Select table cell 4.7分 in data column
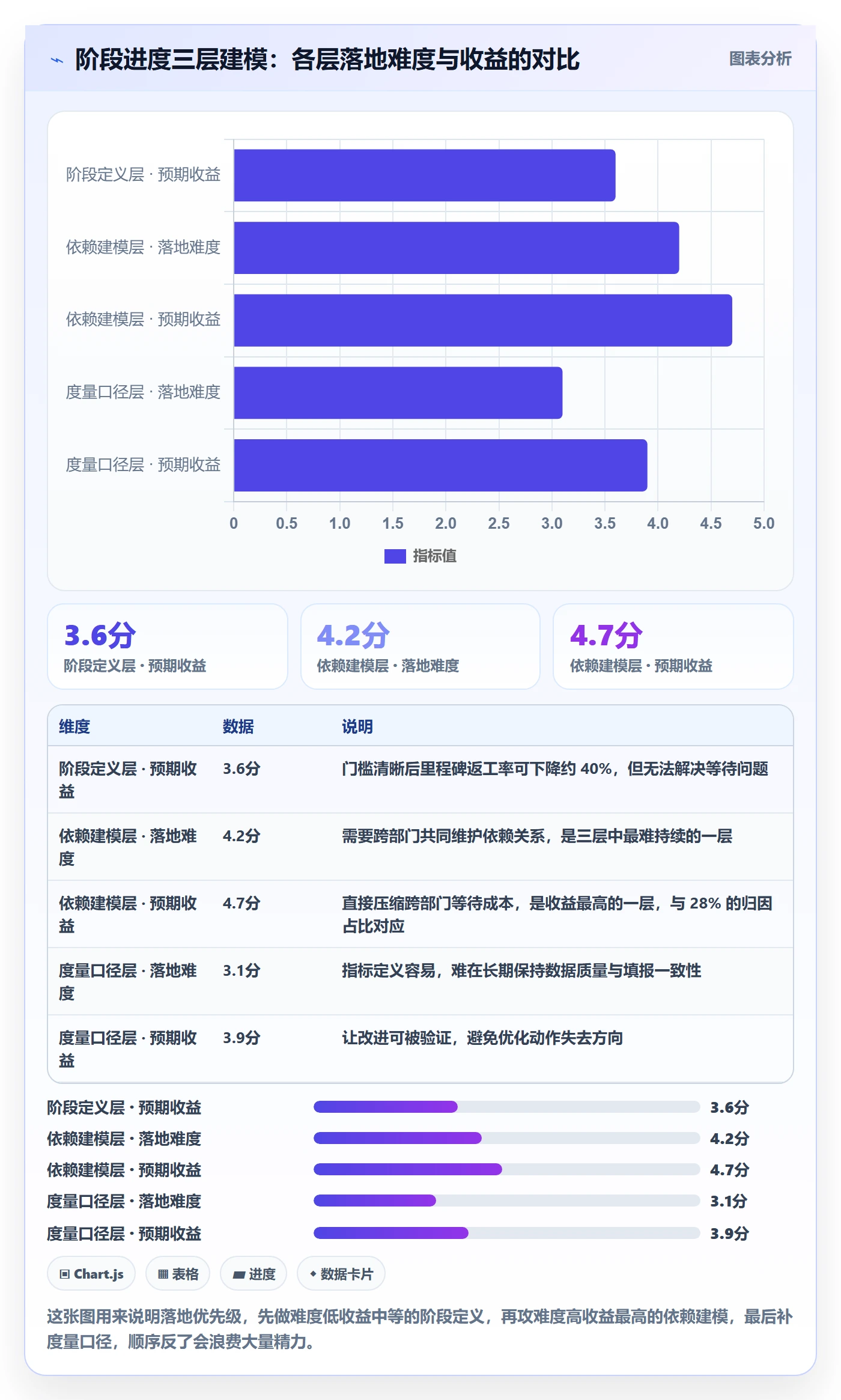The width and height of the screenshot is (841, 1400). 241,903
